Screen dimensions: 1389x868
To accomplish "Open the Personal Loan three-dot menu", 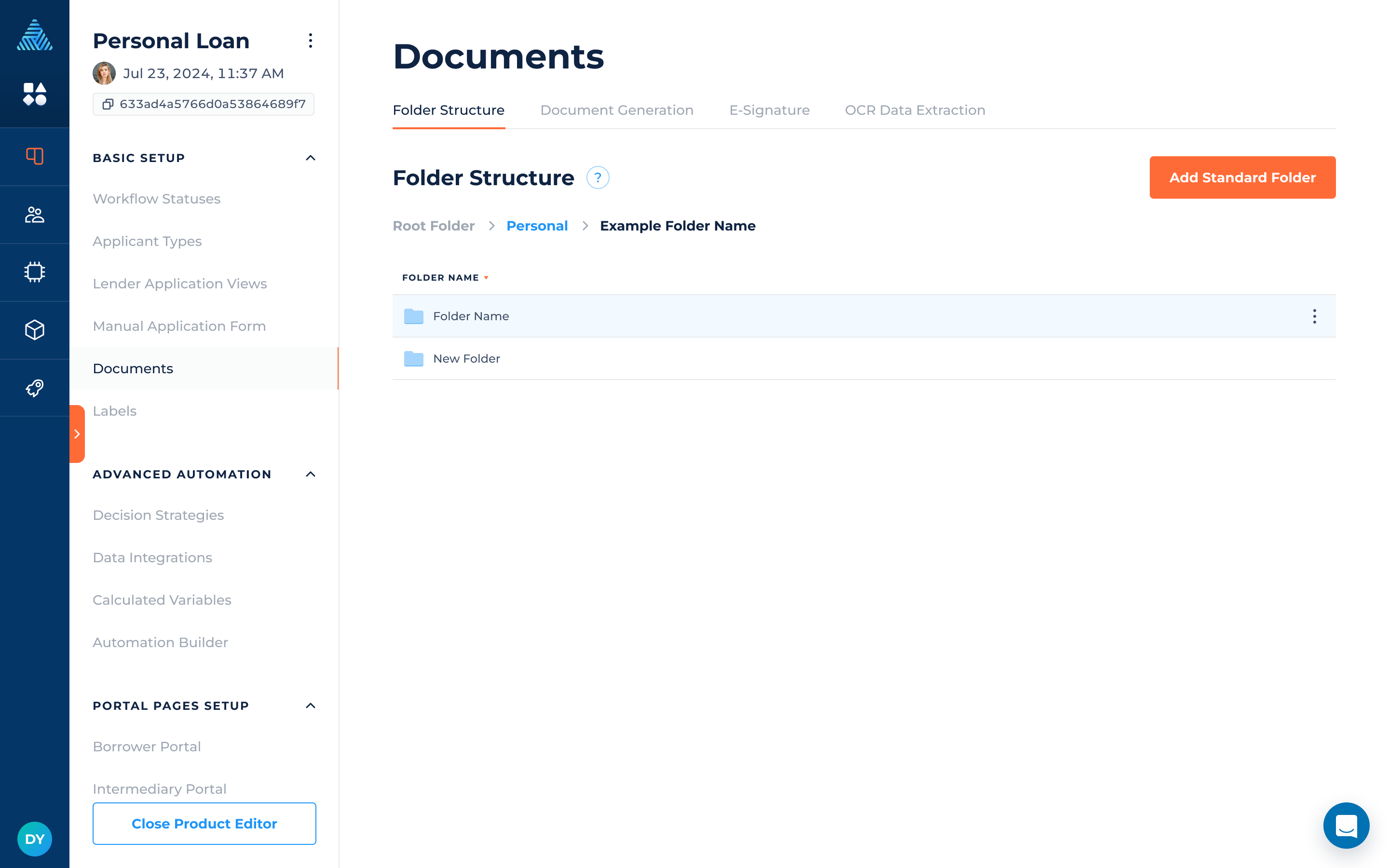I will (x=311, y=41).
